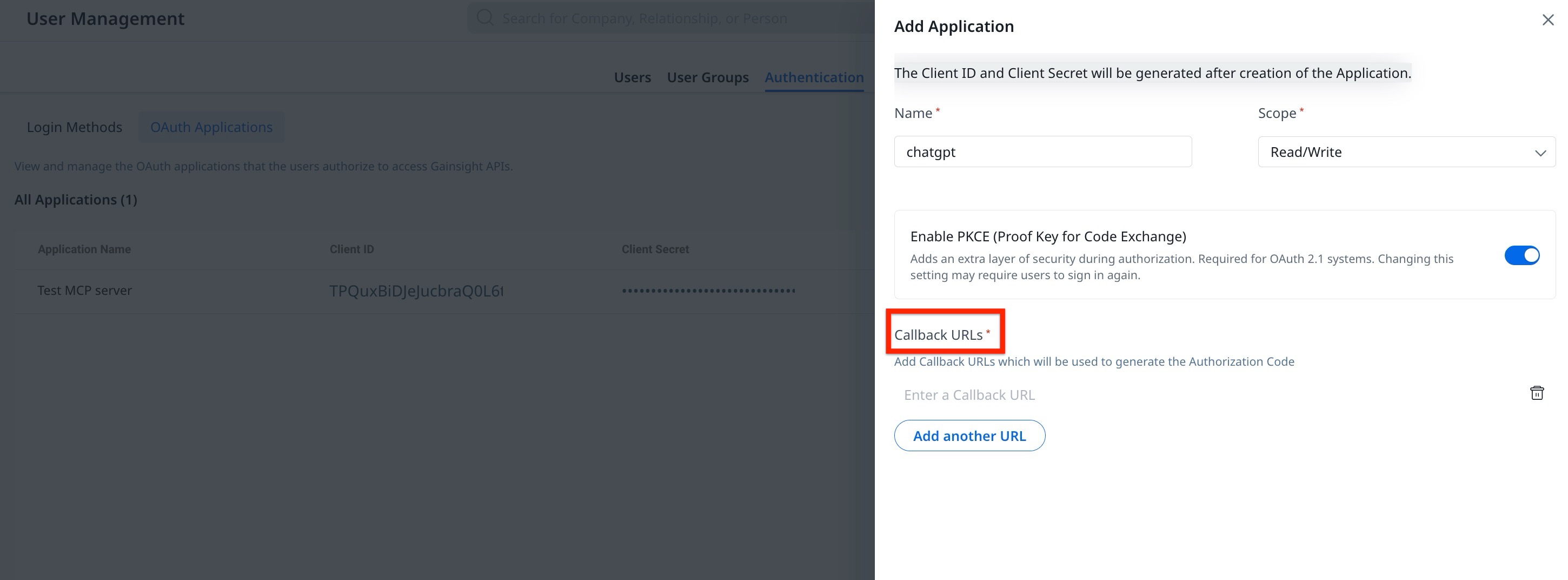Select the Login Methods sub-tab
This screenshot has height=580, width=1568.
pyautogui.click(x=74, y=127)
